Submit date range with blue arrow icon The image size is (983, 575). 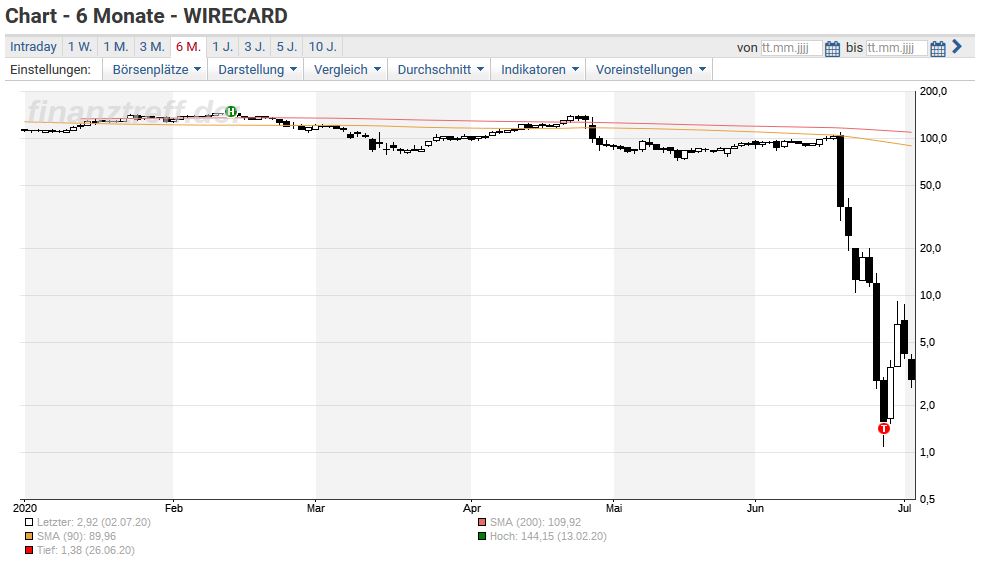(x=957, y=46)
